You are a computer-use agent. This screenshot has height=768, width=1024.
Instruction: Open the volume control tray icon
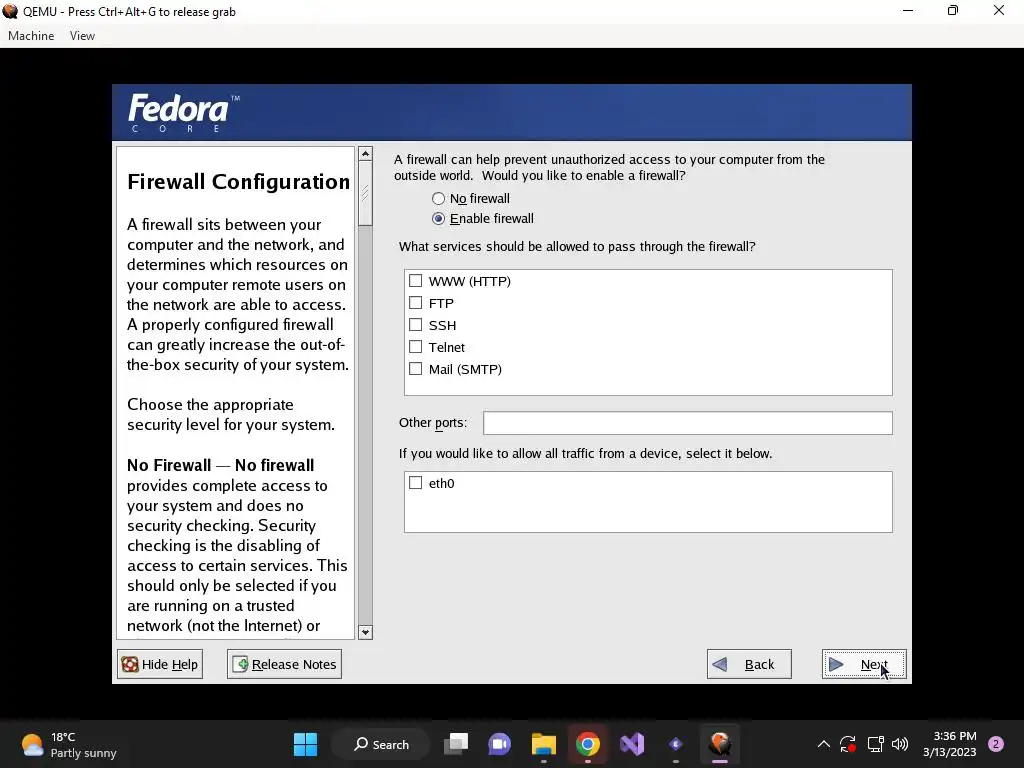point(900,744)
